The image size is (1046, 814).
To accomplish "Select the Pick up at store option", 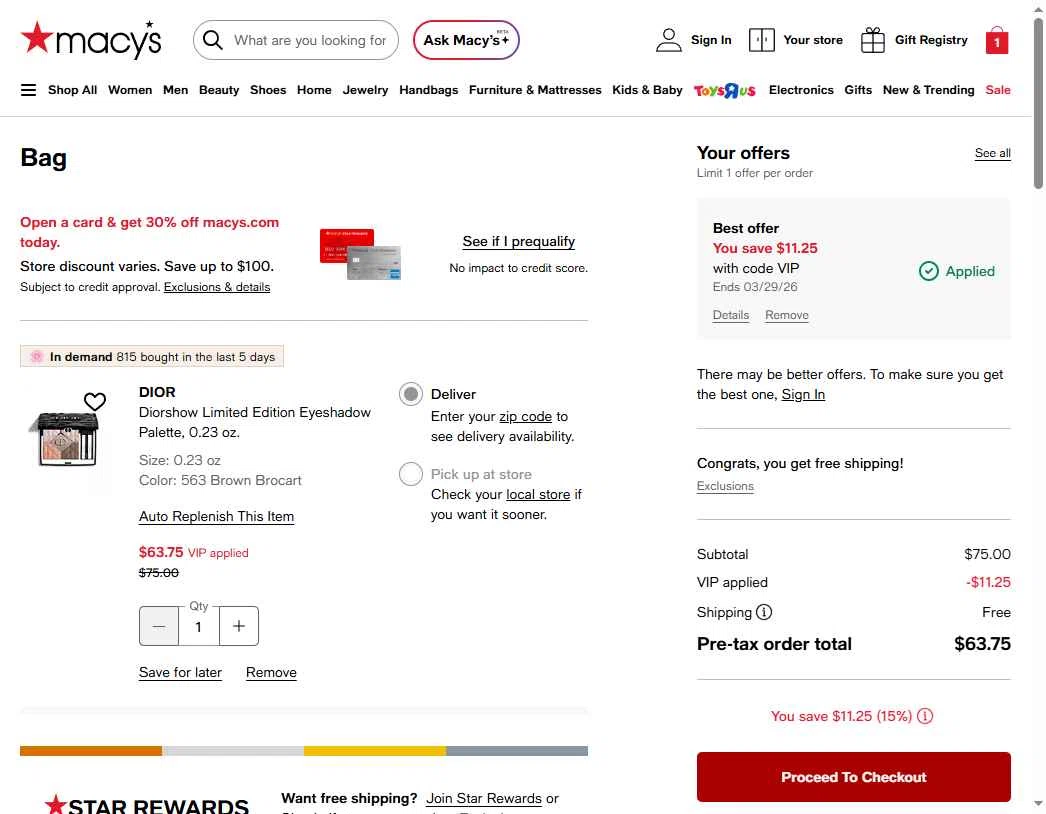I will coord(410,474).
